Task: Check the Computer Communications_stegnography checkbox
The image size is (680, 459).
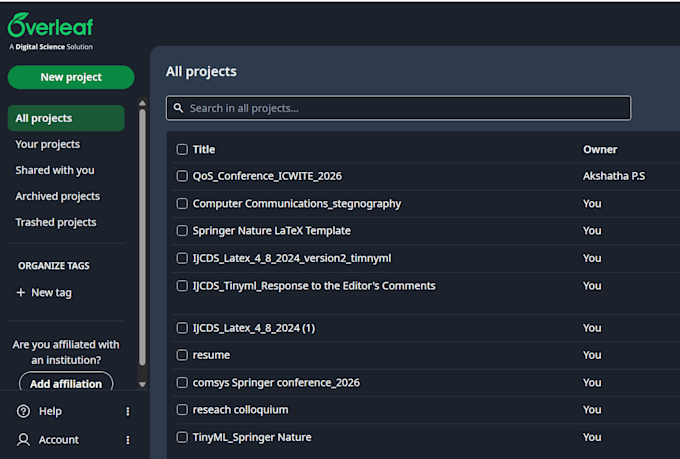Action: point(182,203)
